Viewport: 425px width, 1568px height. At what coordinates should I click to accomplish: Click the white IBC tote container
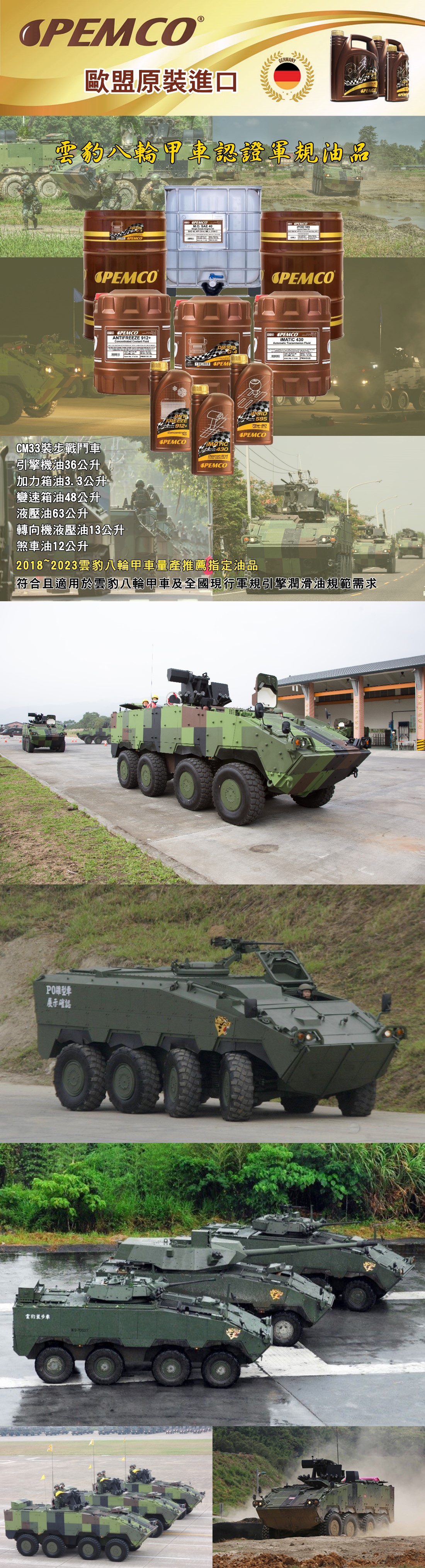pos(212,241)
